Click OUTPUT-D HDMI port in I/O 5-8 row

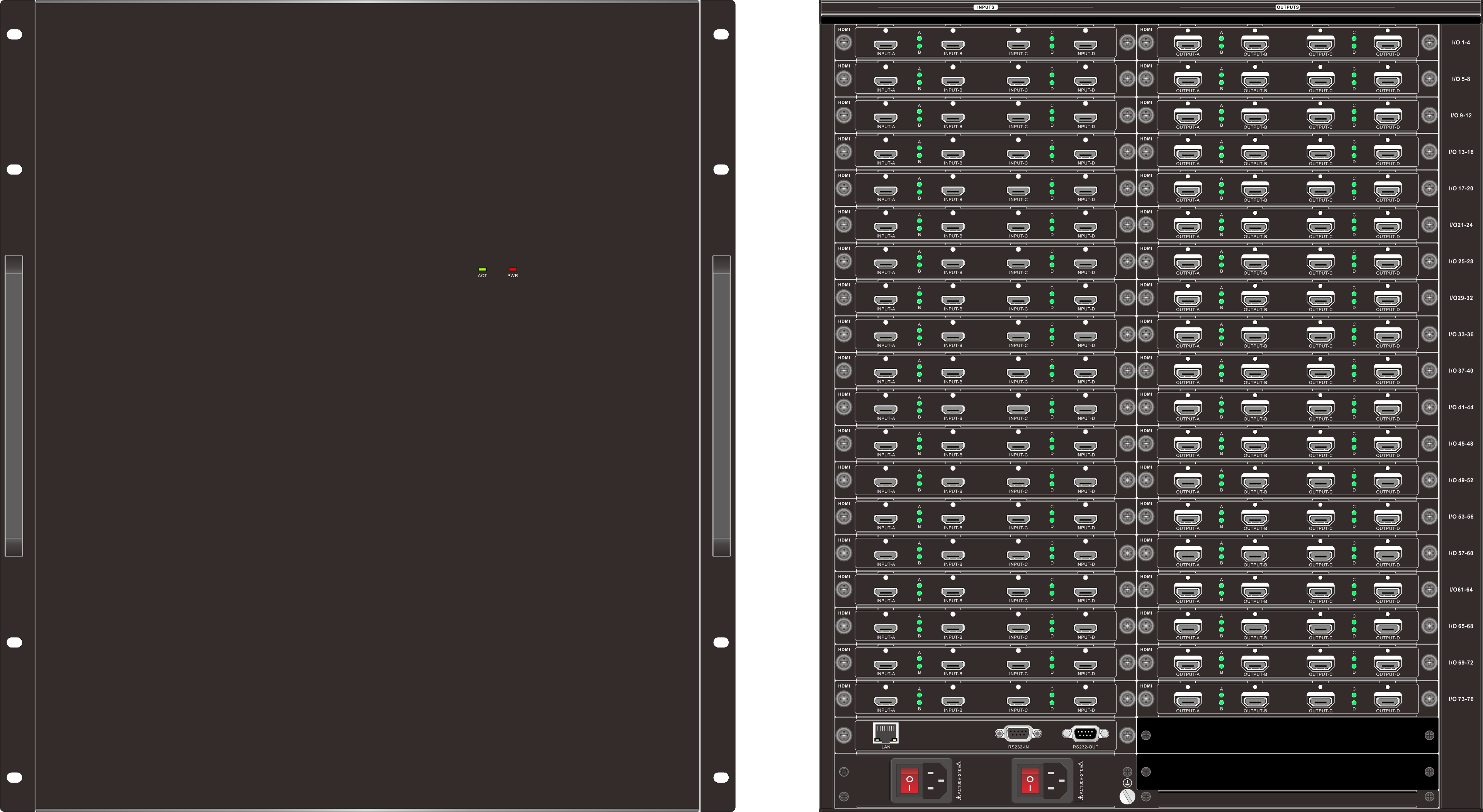(1388, 80)
